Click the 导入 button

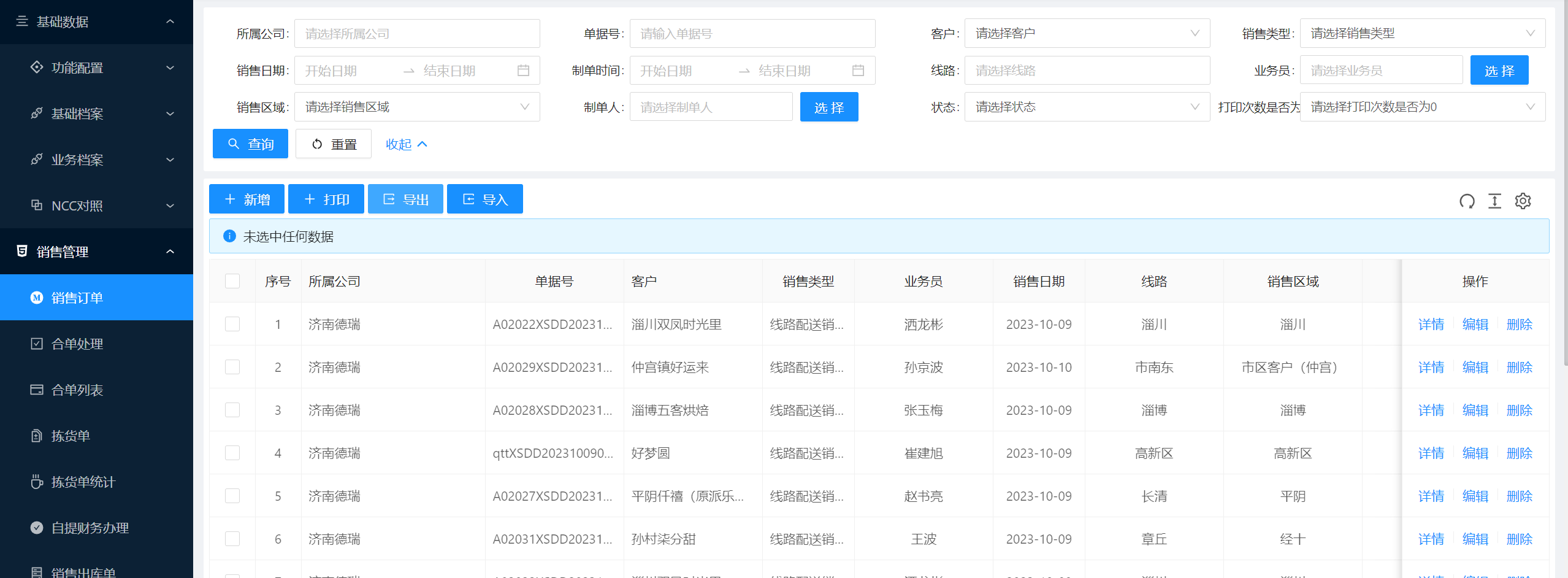pos(485,199)
